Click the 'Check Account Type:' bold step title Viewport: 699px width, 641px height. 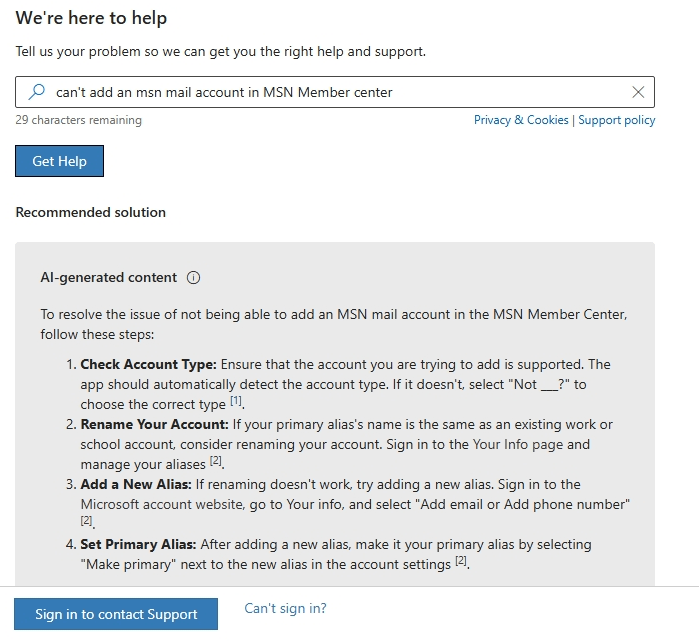[148, 364]
